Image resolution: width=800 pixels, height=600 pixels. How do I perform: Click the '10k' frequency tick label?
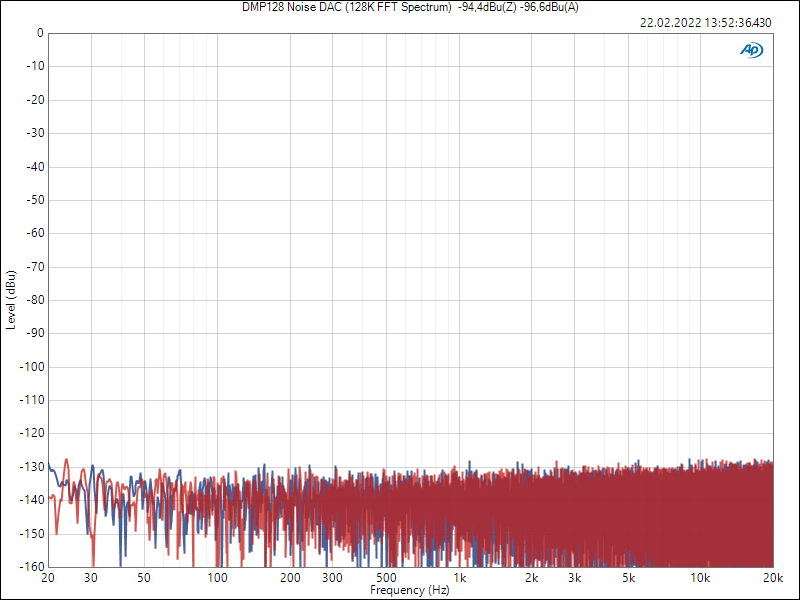click(700, 578)
